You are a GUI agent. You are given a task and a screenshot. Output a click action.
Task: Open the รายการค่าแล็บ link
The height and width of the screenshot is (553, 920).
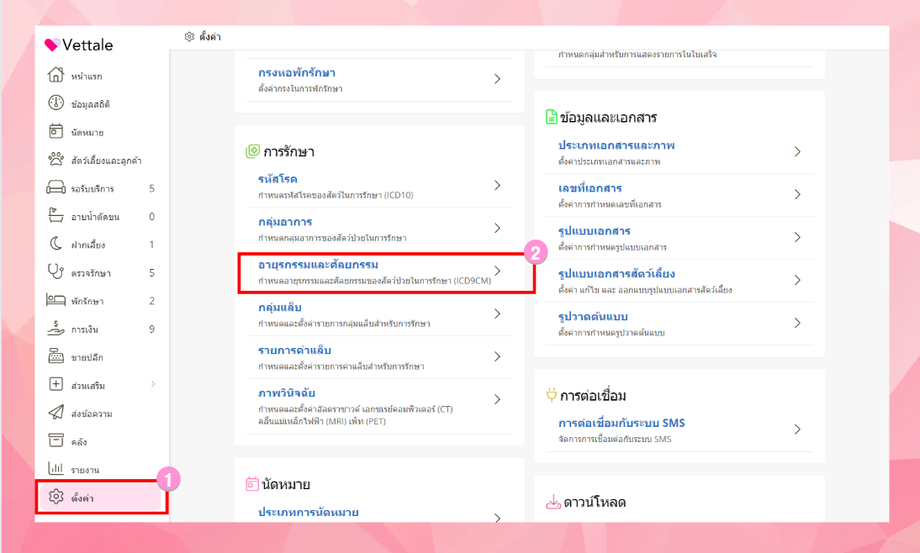tap(295, 350)
